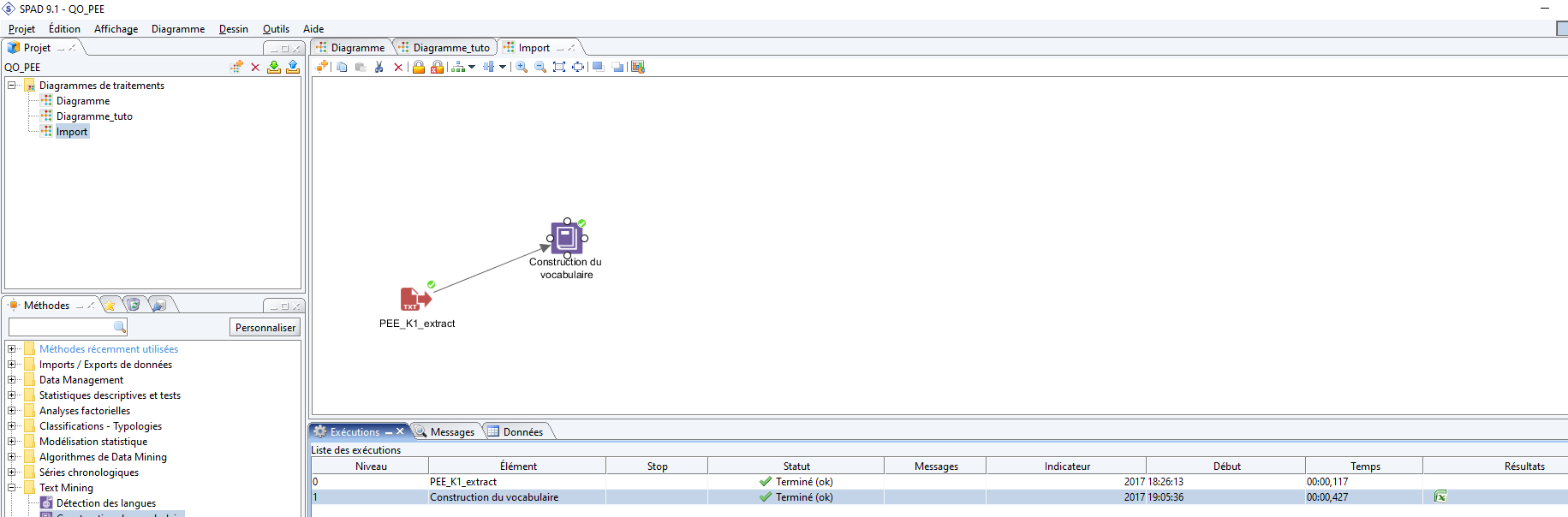Open the Excel results icon in executions row
1568x517 pixels.
point(1440,496)
